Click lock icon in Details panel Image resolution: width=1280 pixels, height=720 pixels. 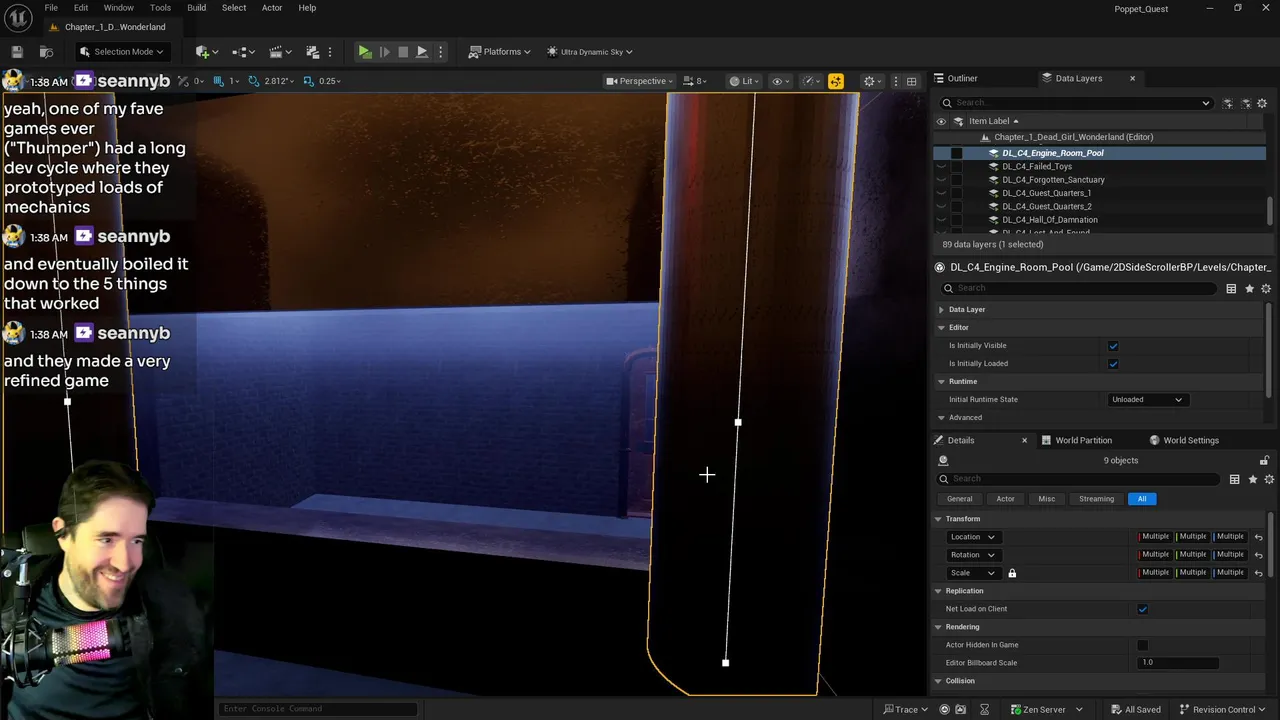click(1264, 460)
